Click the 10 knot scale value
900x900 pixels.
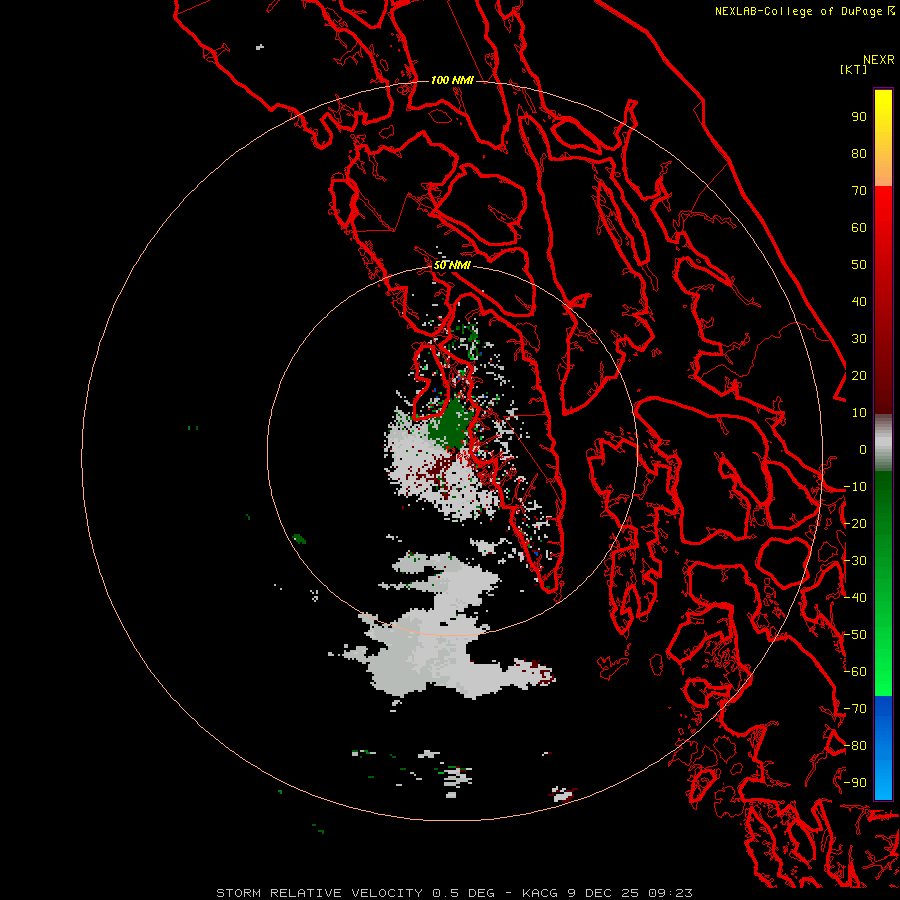point(859,413)
